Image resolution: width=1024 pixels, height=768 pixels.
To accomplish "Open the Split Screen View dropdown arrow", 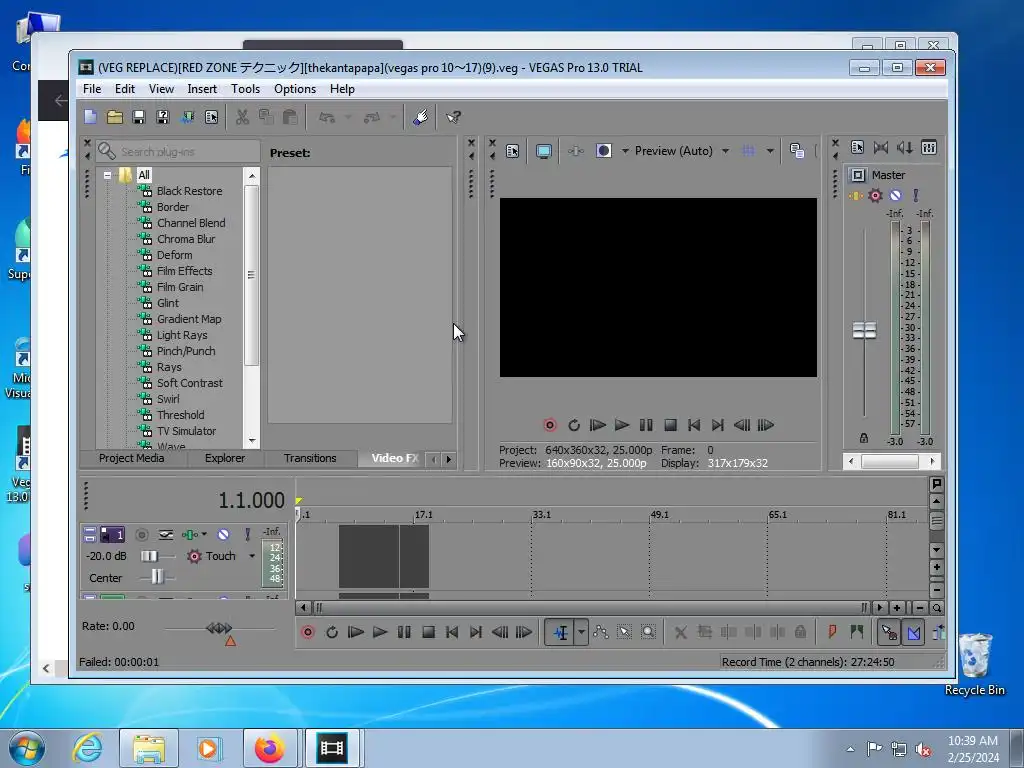I will tap(625, 151).
